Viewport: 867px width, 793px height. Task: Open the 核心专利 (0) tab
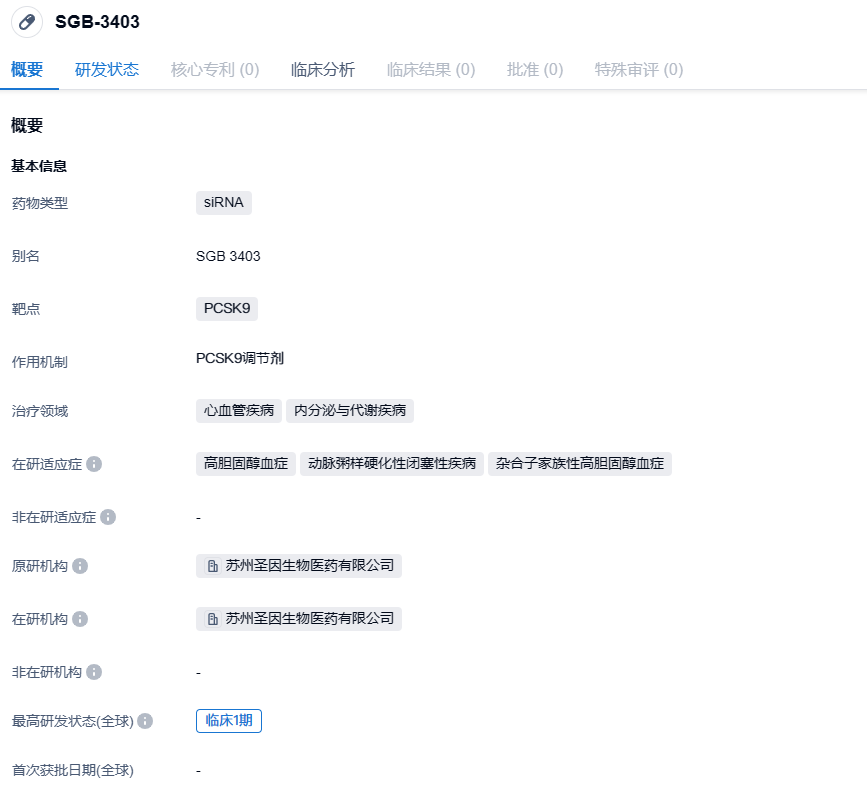coord(215,70)
